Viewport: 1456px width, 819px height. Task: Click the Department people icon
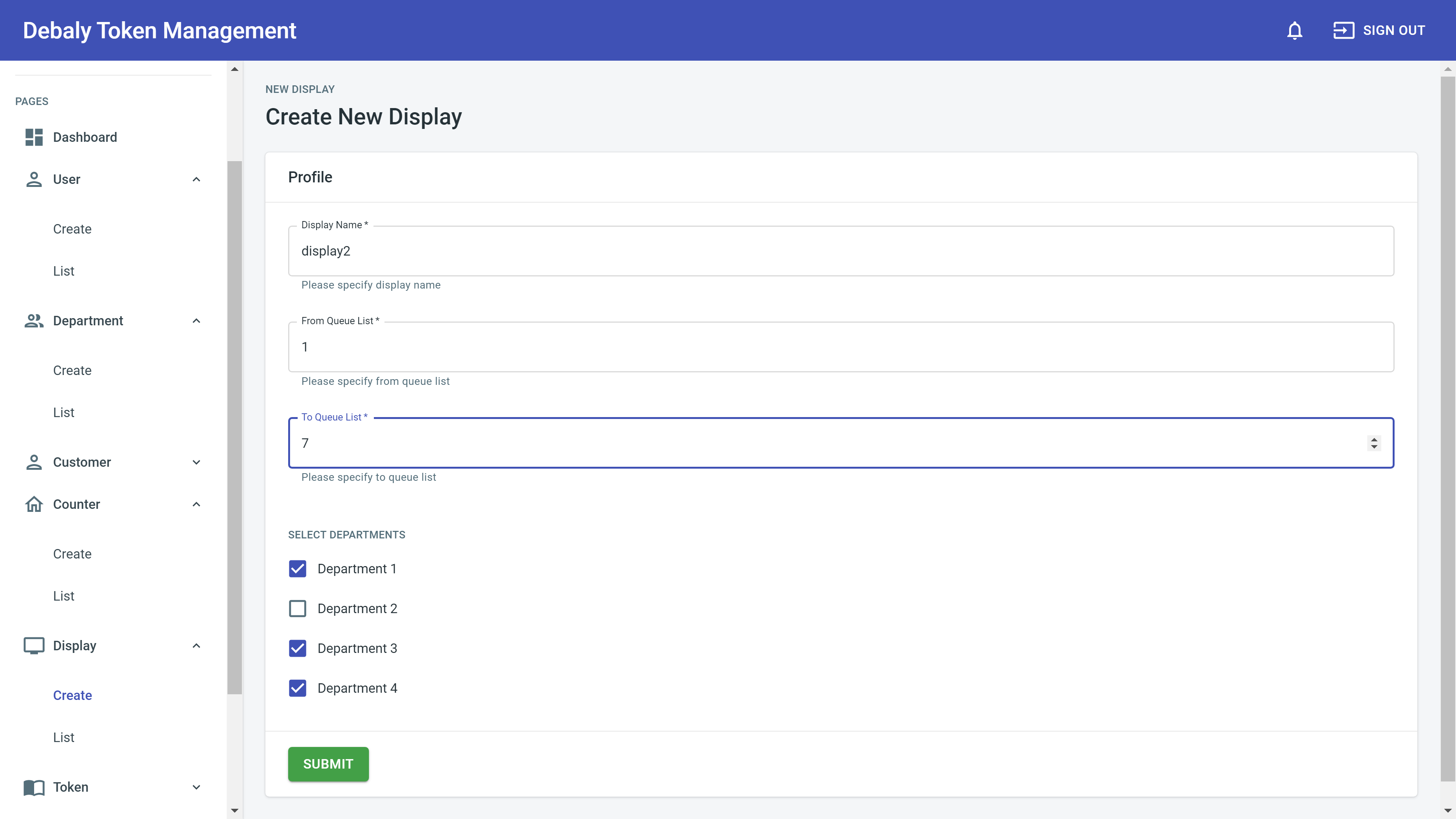[x=34, y=320]
